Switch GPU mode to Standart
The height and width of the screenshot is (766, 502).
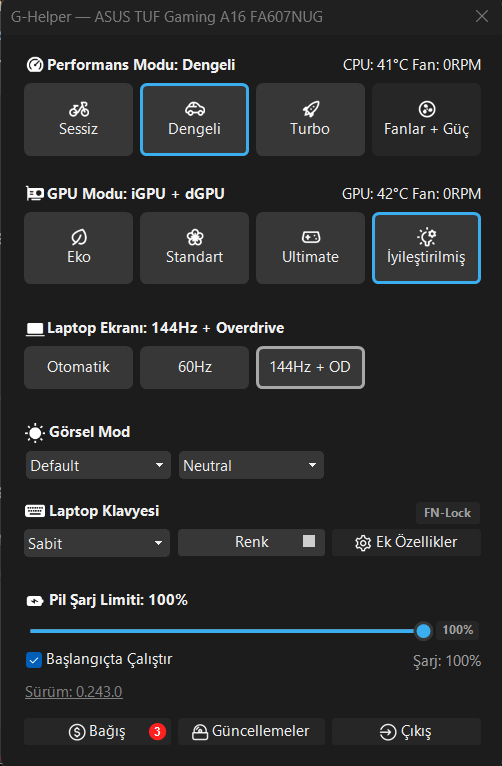194,248
